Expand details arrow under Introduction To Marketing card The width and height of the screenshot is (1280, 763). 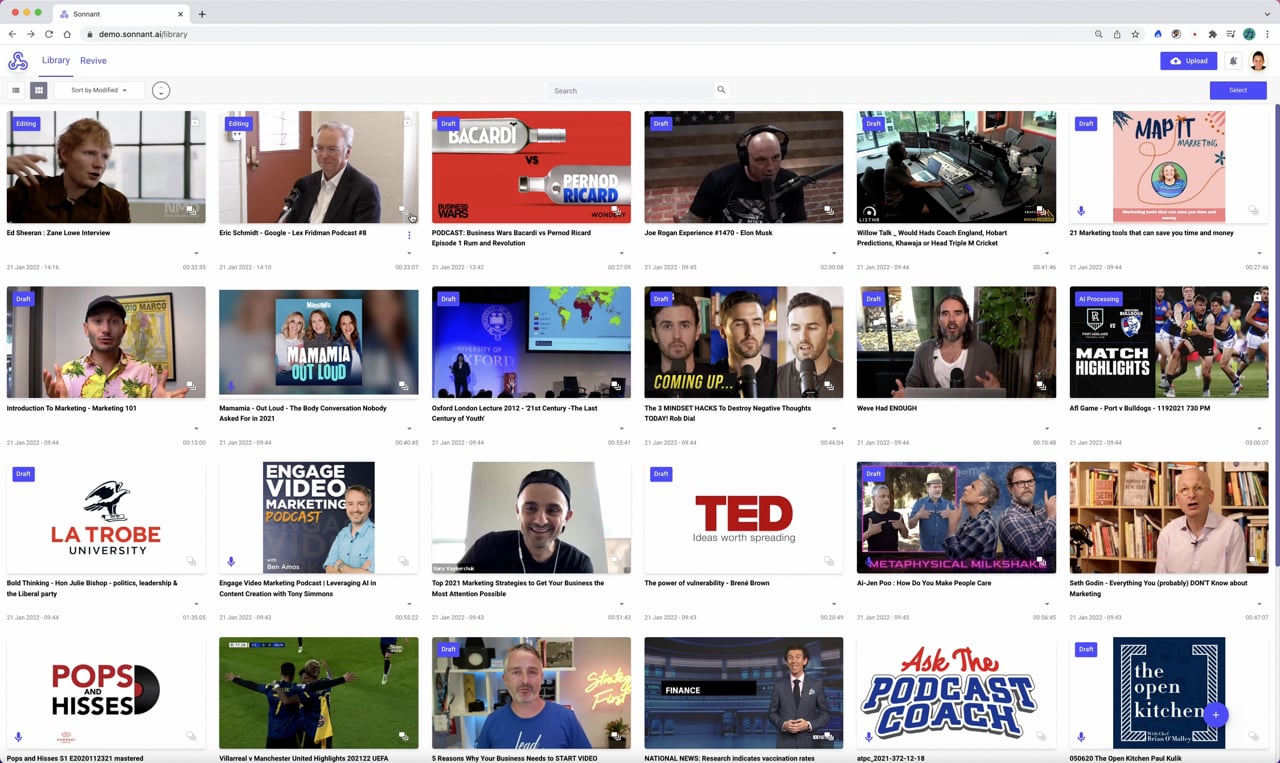tap(196, 429)
